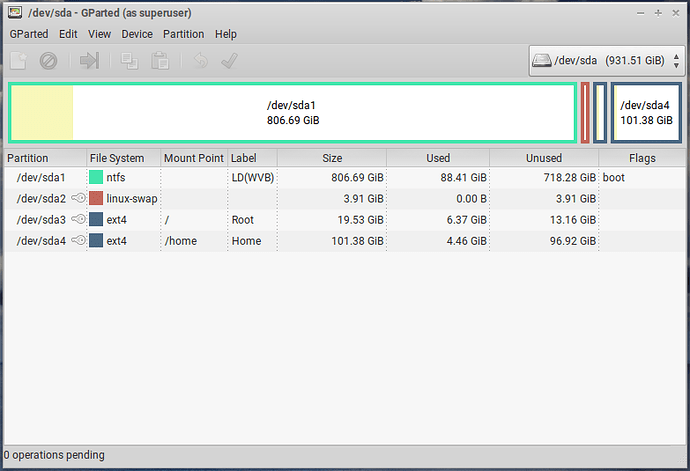
Task: Click the Partition column header
Action: click(45, 158)
